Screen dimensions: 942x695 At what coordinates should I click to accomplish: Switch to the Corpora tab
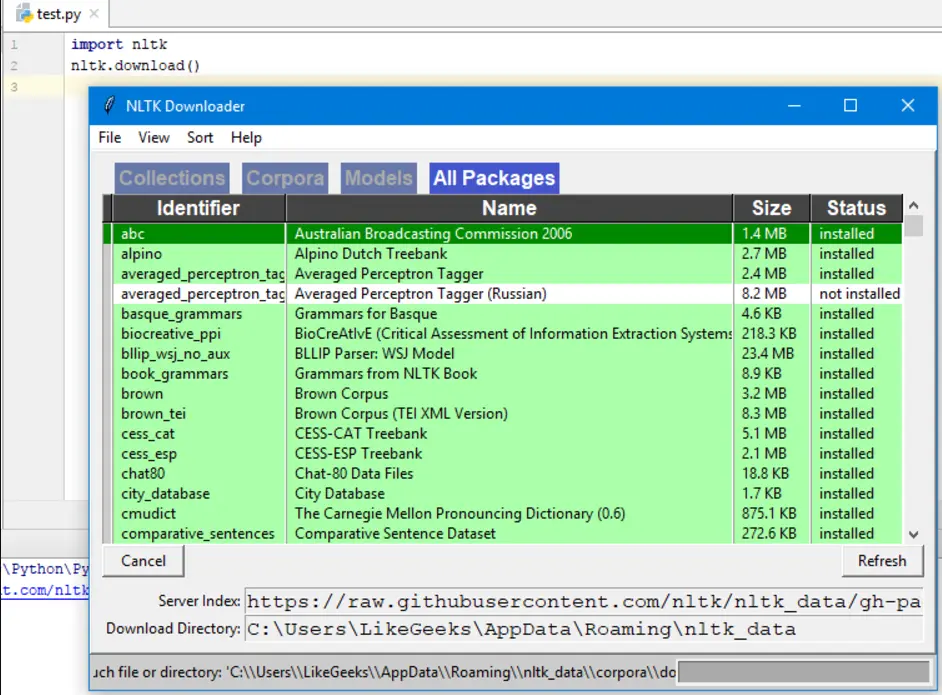(x=285, y=178)
